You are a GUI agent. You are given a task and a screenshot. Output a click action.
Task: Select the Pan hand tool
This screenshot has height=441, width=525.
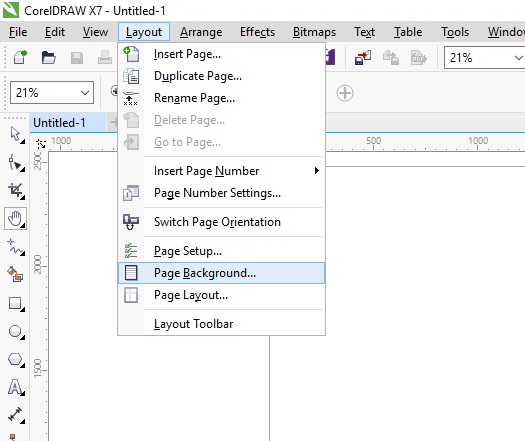point(15,219)
